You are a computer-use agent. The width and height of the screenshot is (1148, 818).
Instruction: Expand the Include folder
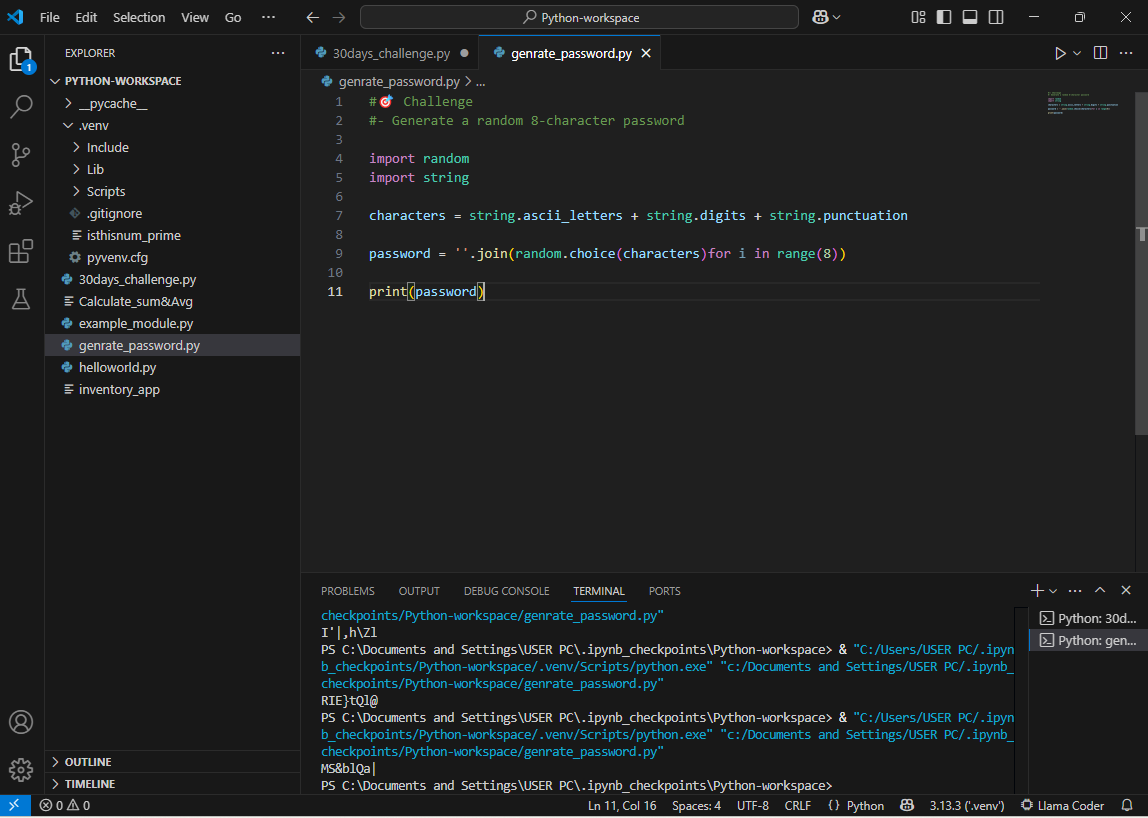click(x=77, y=147)
